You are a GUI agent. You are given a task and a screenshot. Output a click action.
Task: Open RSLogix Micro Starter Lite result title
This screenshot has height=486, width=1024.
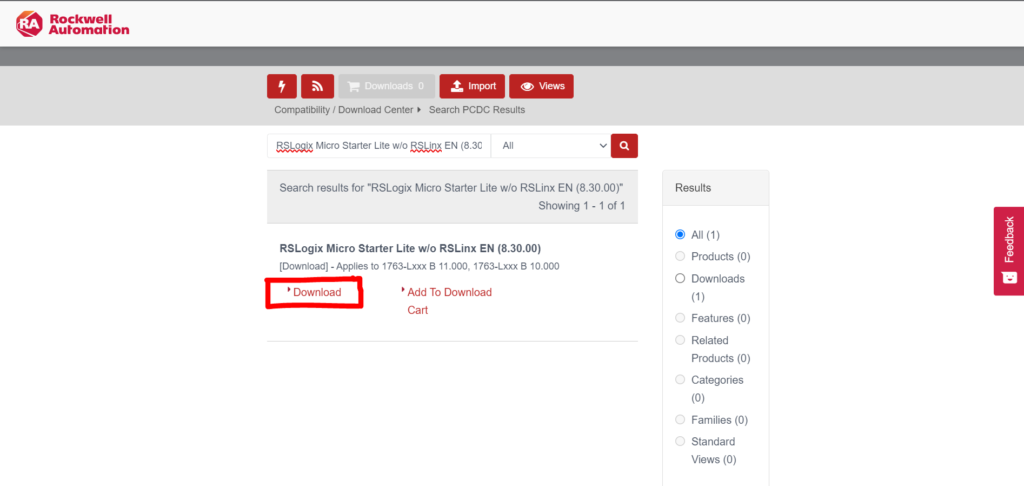pyautogui.click(x=410, y=248)
